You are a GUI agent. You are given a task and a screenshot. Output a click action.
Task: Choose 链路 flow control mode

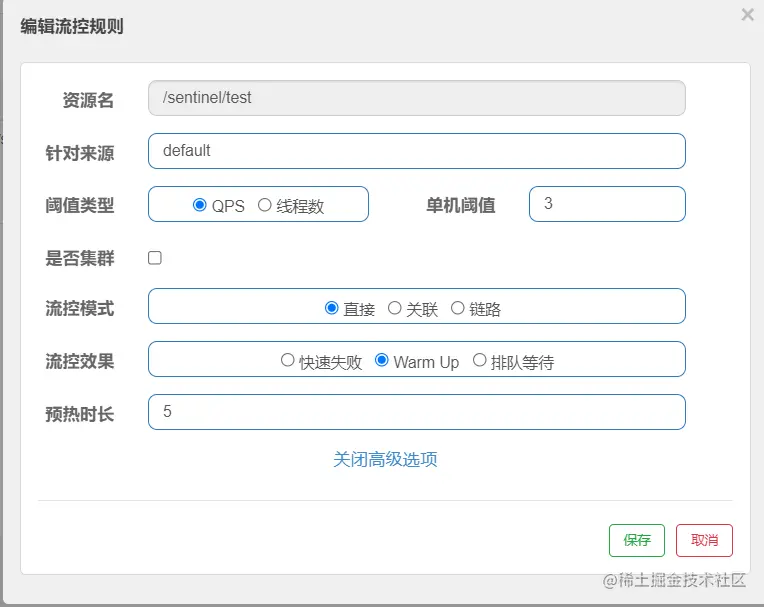tap(458, 308)
